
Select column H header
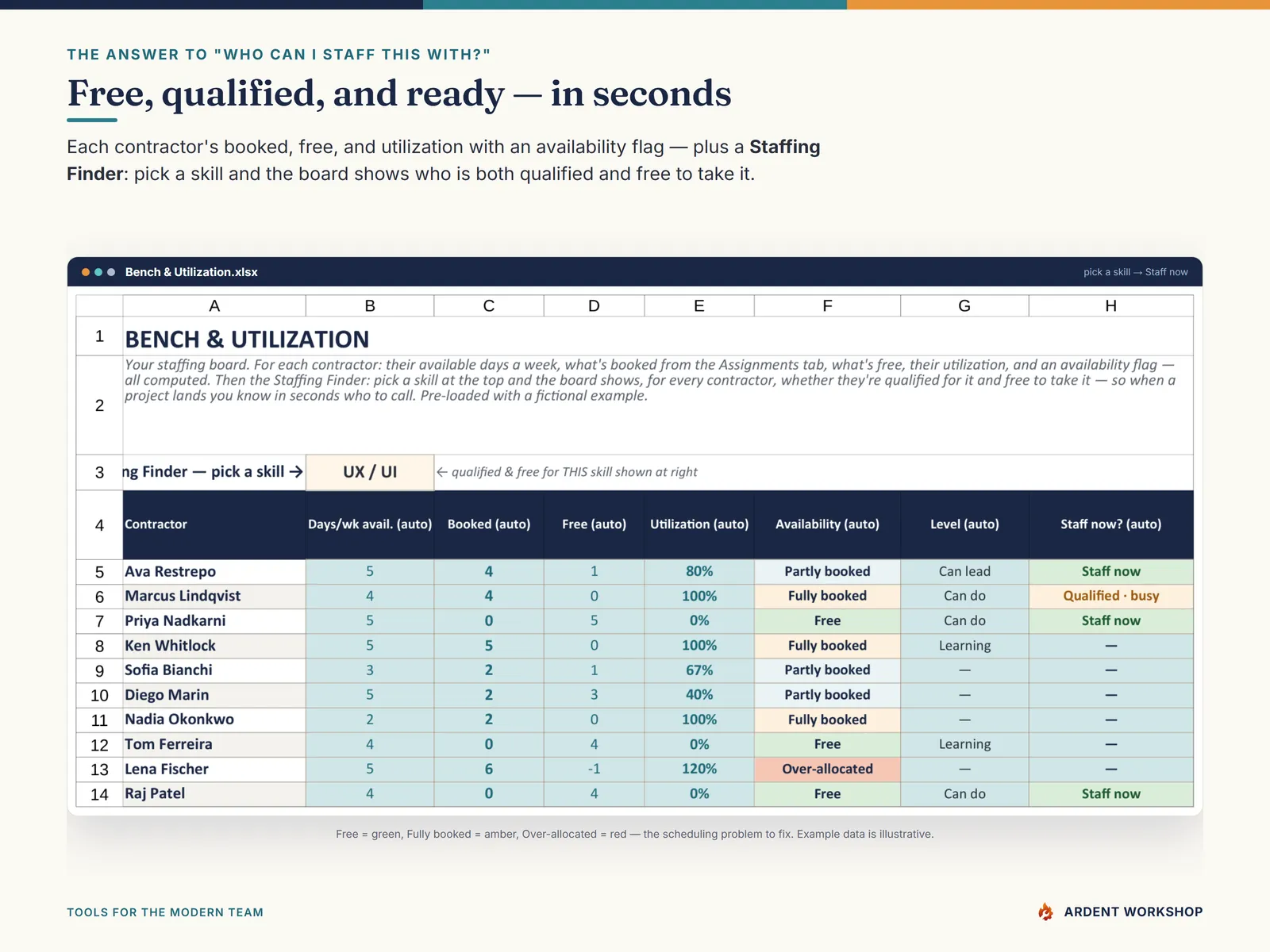pyautogui.click(x=1111, y=305)
